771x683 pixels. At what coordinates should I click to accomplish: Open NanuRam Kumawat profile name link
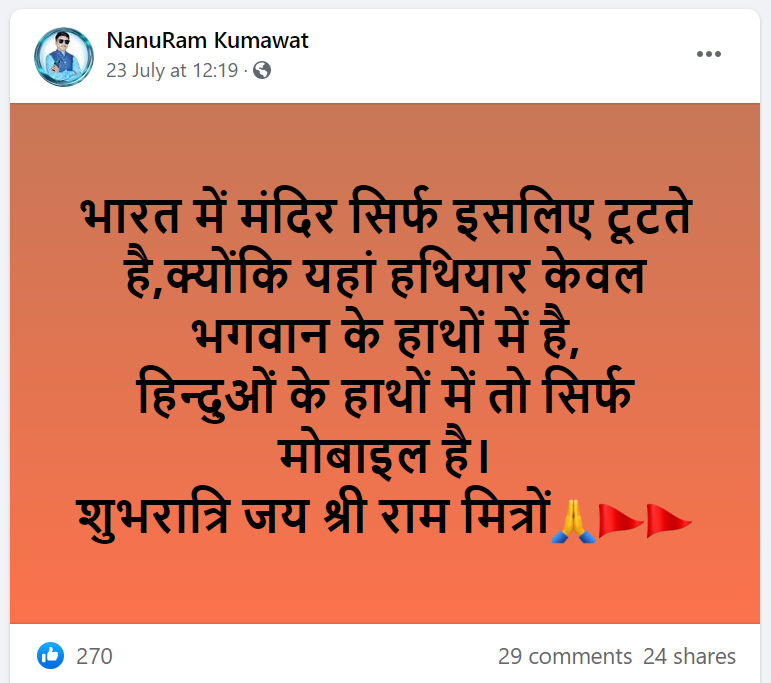(x=208, y=40)
